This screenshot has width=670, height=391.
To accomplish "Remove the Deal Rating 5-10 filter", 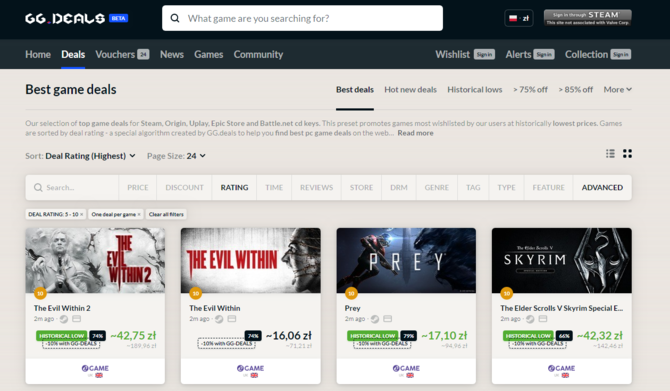I will [82, 215].
